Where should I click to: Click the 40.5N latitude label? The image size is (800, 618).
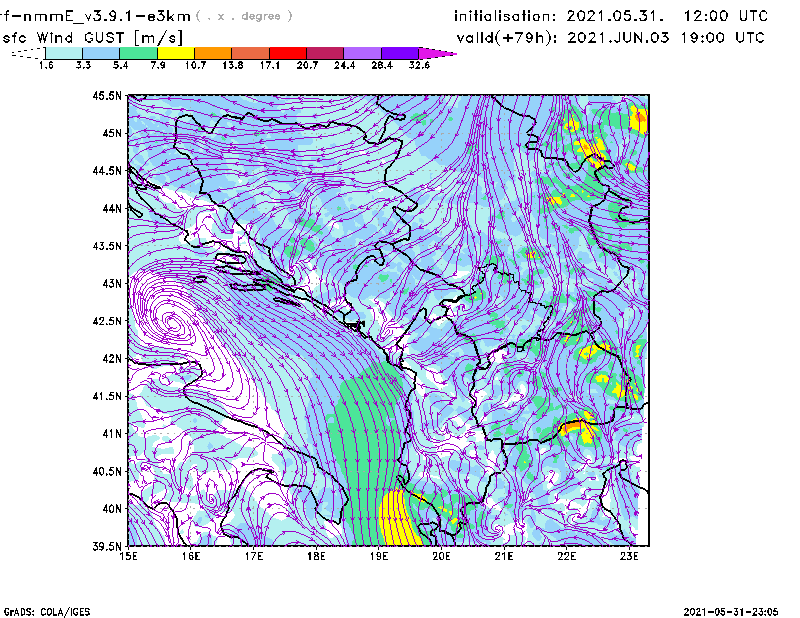(107, 471)
